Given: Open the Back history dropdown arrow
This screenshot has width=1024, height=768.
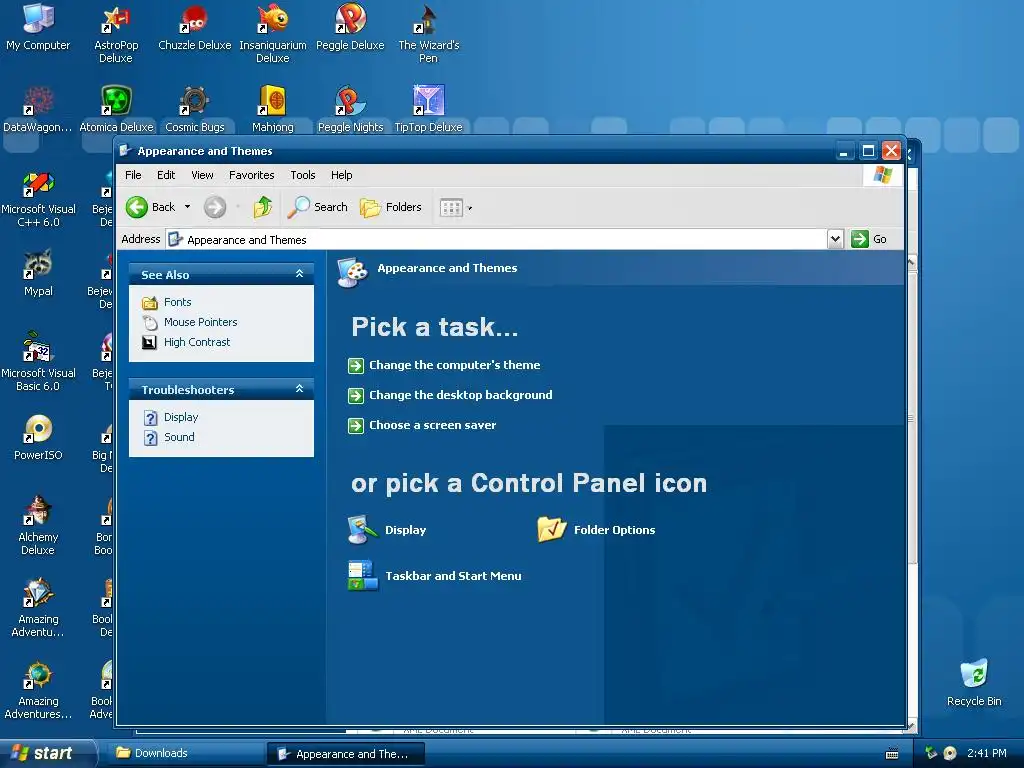Looking at the screenshot, I should (187, 207).
